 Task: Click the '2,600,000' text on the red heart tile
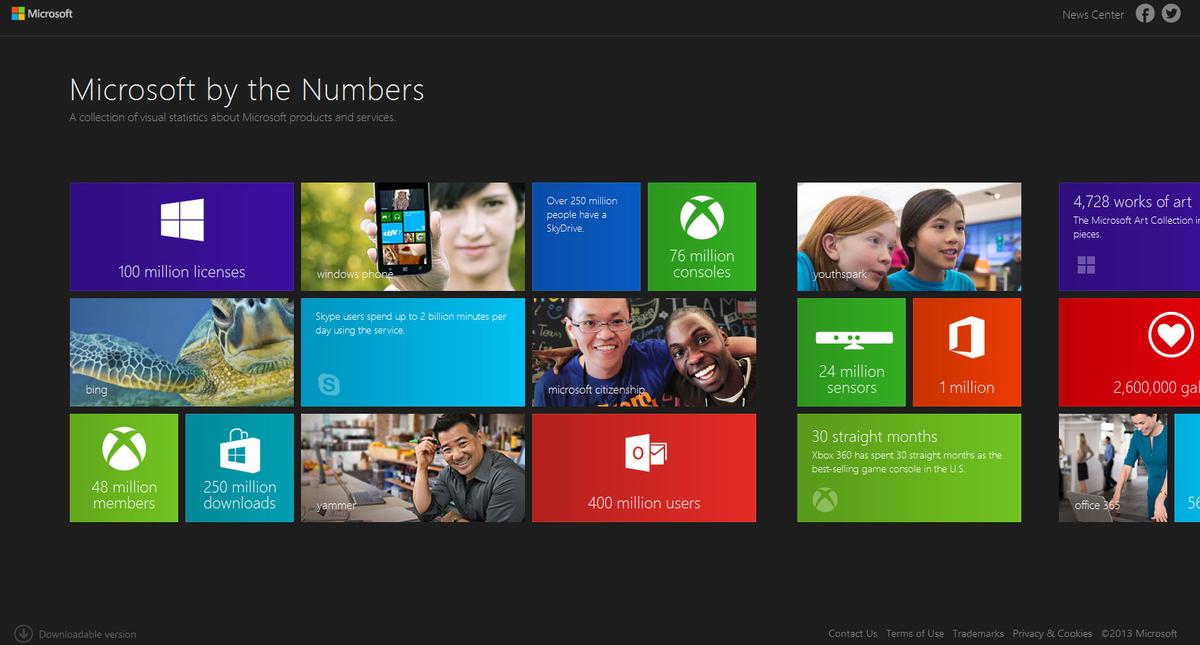(1156, 387)
